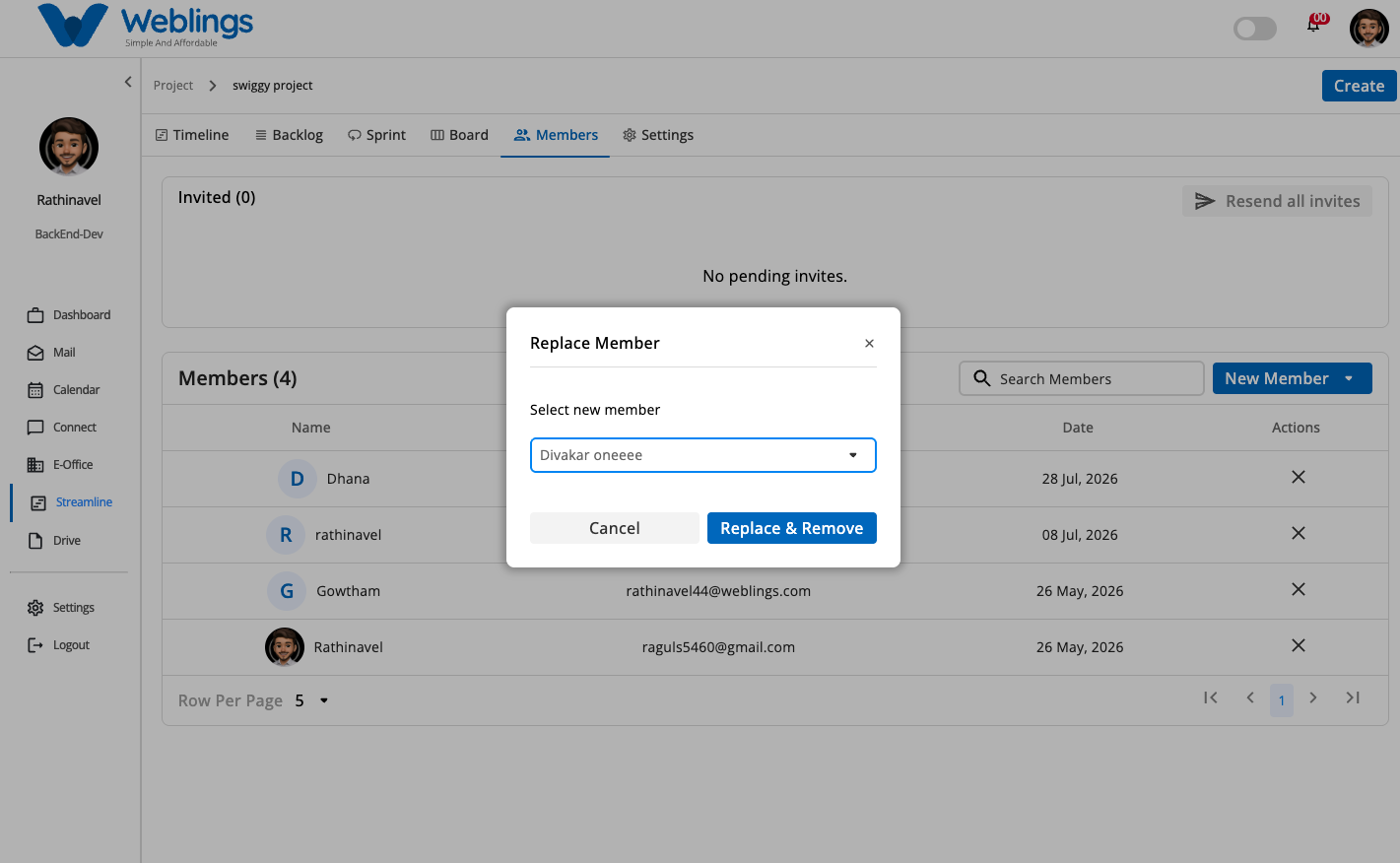Go to the first page
This screenshot has width=1400, height=863.
click(x=1211, y=697)
